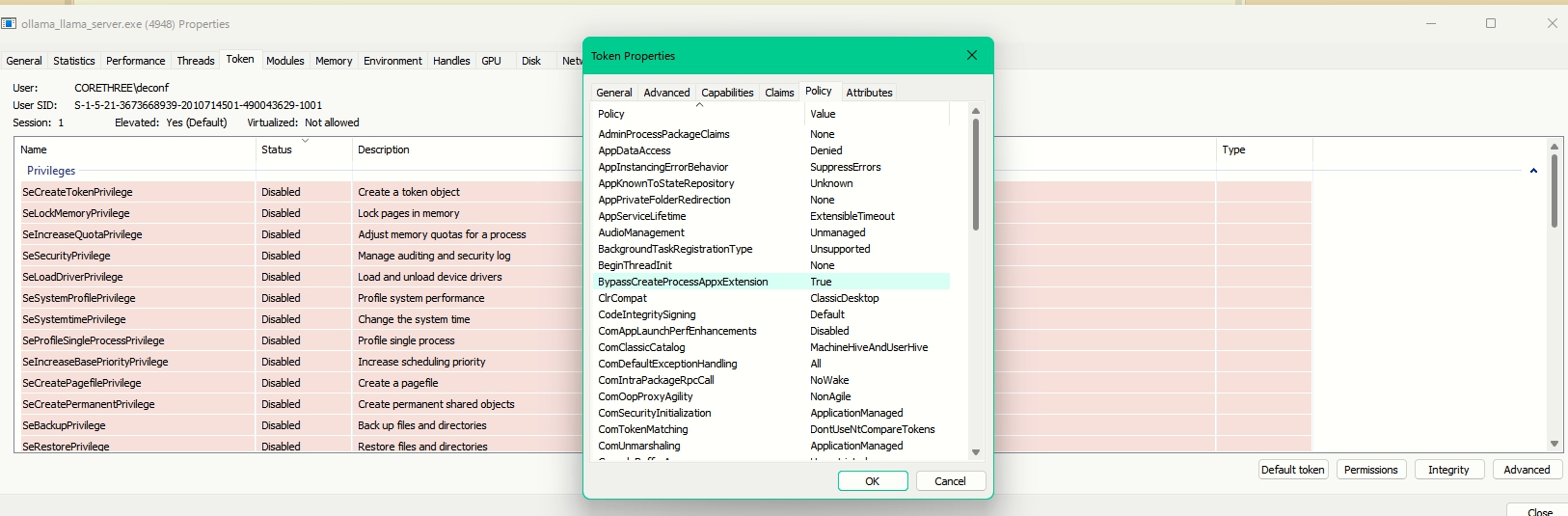Click the Permissions button
The width and height of the screenshot is (1568, 516).
pyautogui.click(x=1370, y=470)
